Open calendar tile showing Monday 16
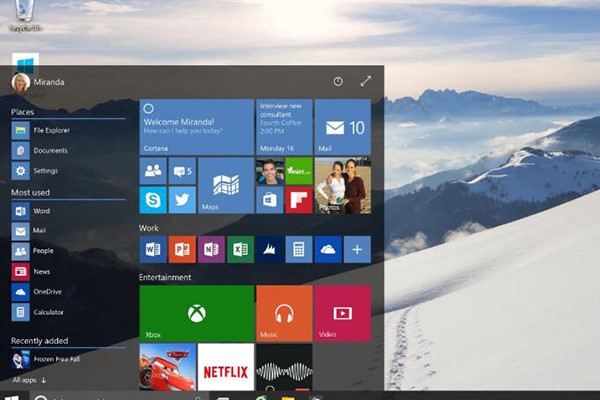 click(284, 127)
